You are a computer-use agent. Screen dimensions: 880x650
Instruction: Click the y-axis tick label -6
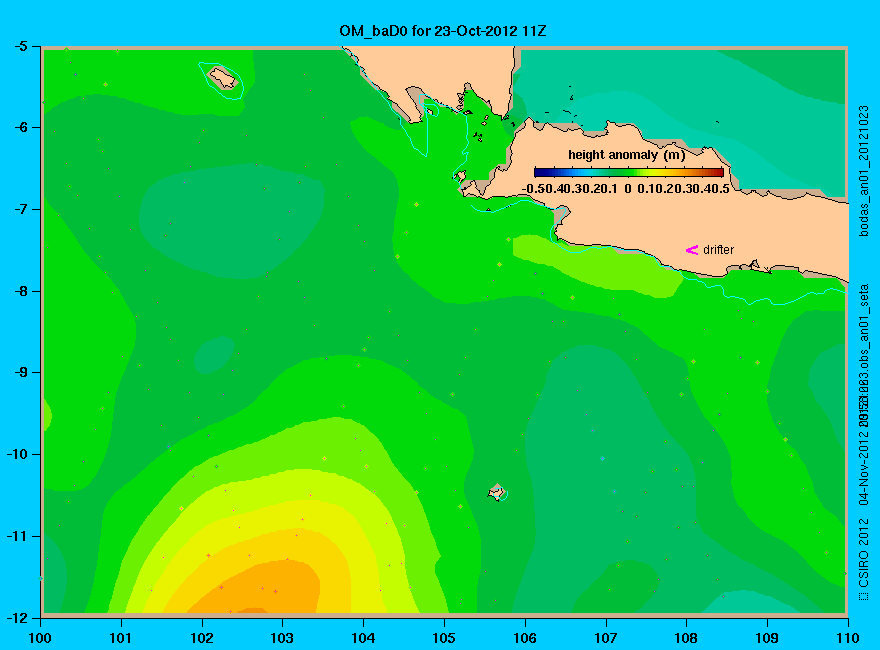click(20, 127)
